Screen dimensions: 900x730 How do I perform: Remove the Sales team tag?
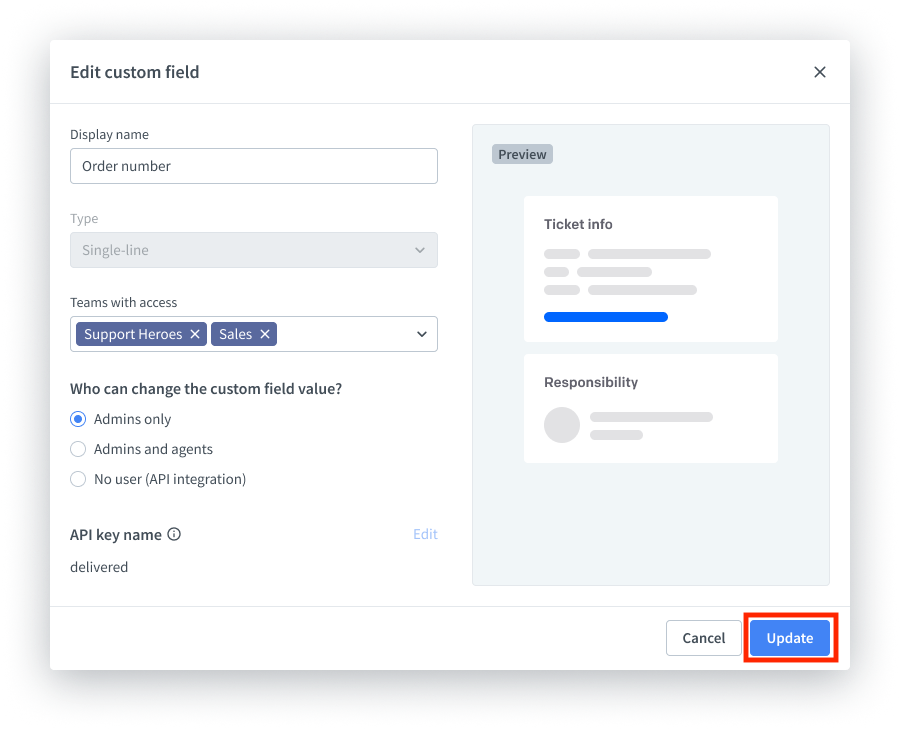click(265, 334)
